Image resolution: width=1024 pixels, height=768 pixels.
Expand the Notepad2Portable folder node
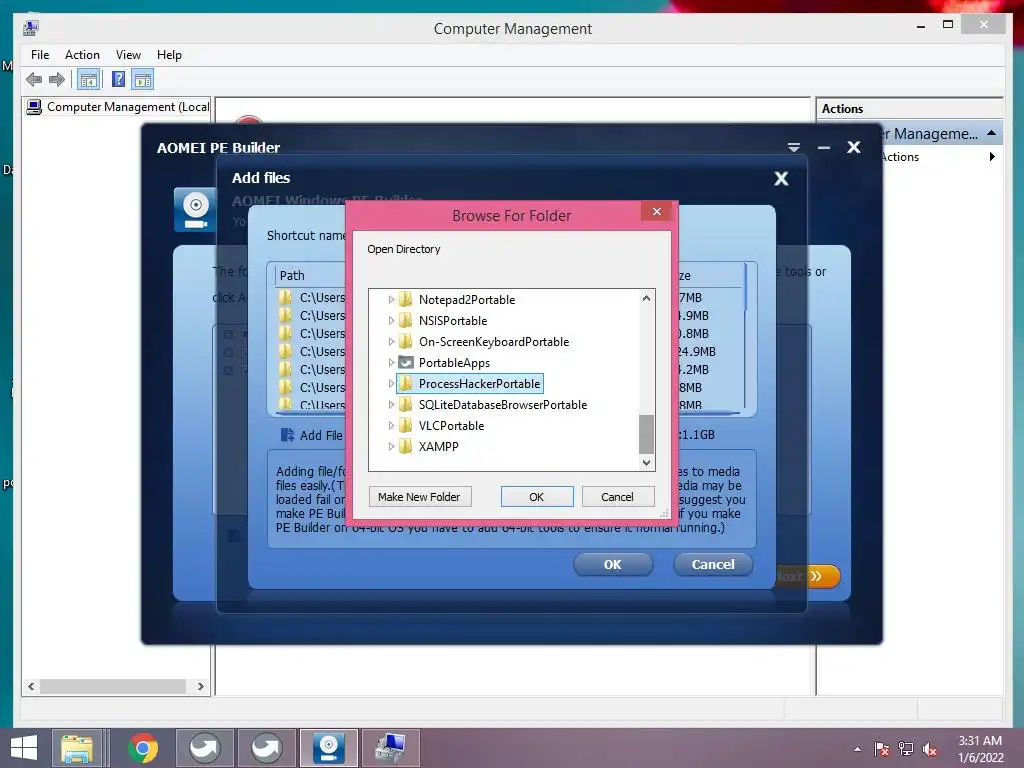pos(391,300)
